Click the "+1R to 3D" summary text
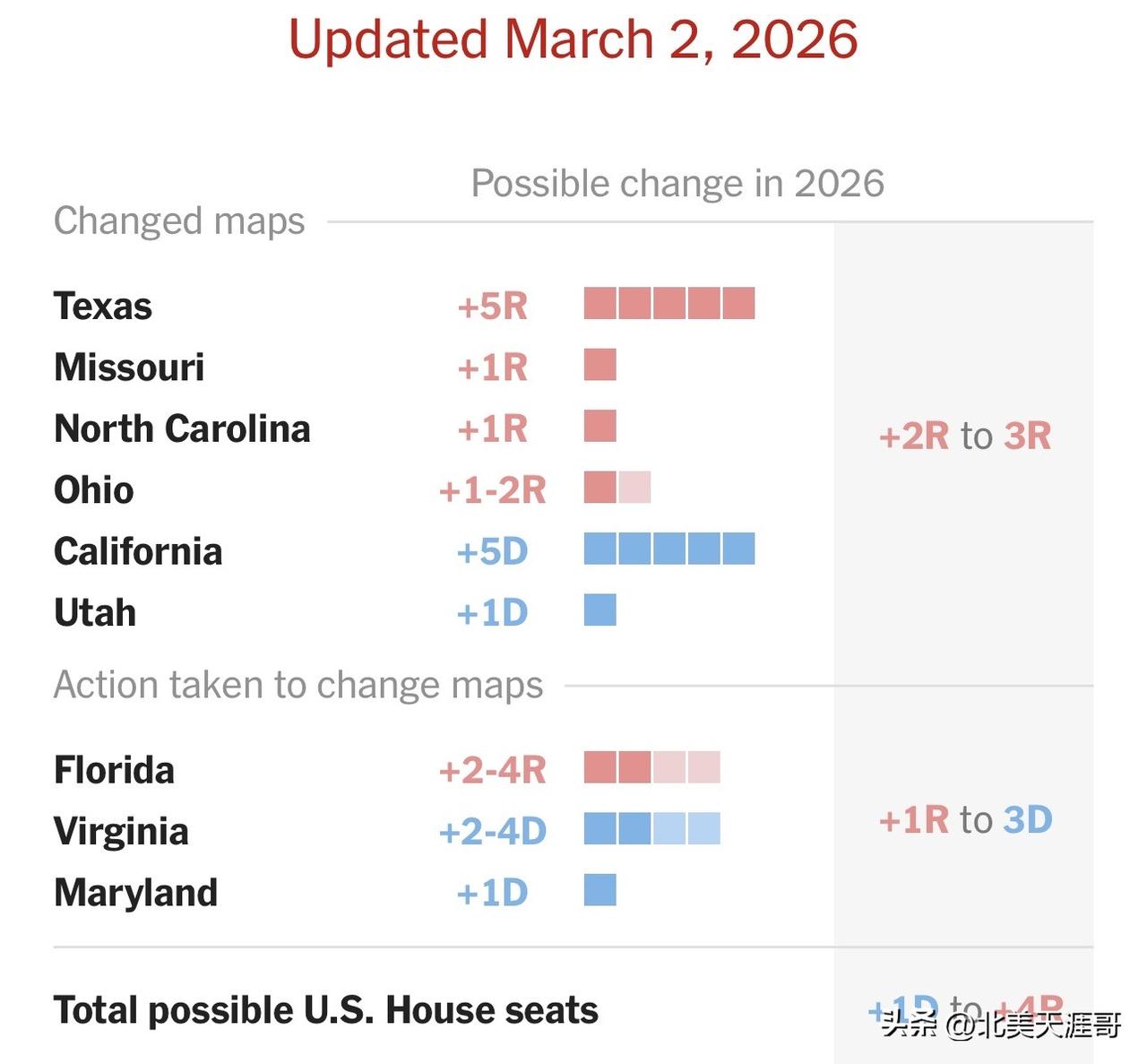This screenshot has height=1064, width=1147. (x=965, y=819)
